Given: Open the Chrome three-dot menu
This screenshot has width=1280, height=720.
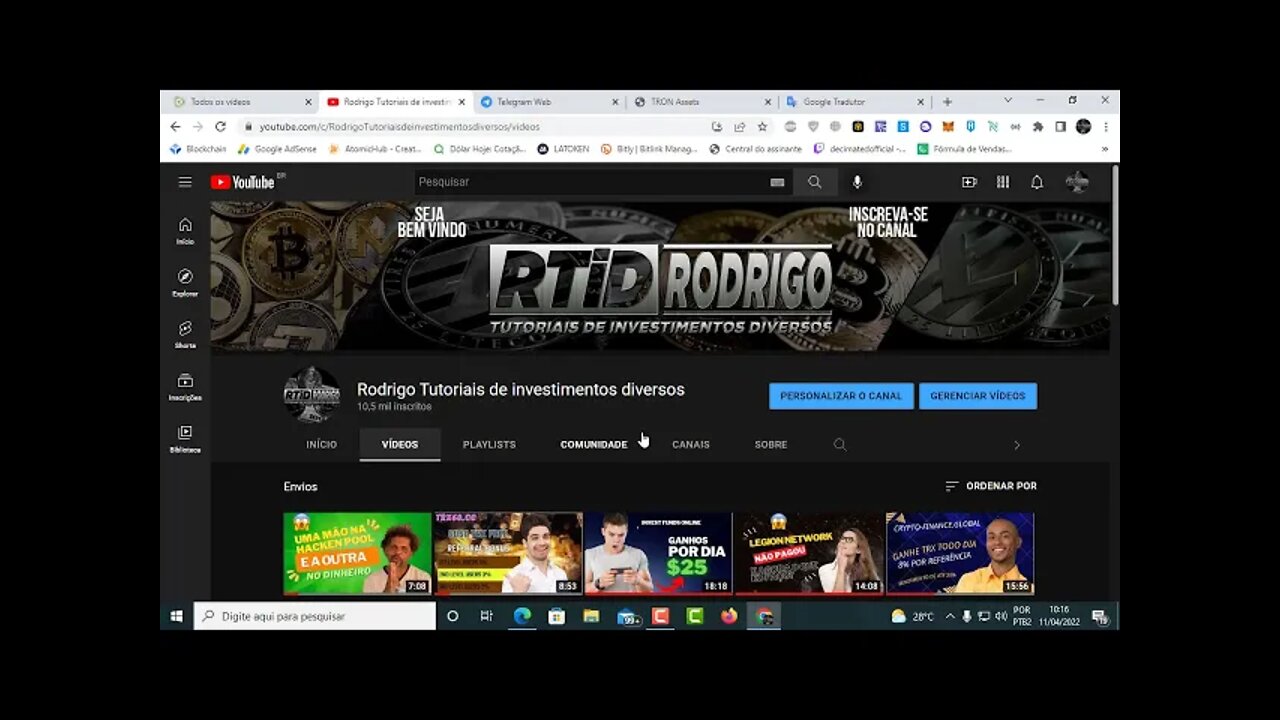Looking at the screenshot, I should pos(1105,127).
